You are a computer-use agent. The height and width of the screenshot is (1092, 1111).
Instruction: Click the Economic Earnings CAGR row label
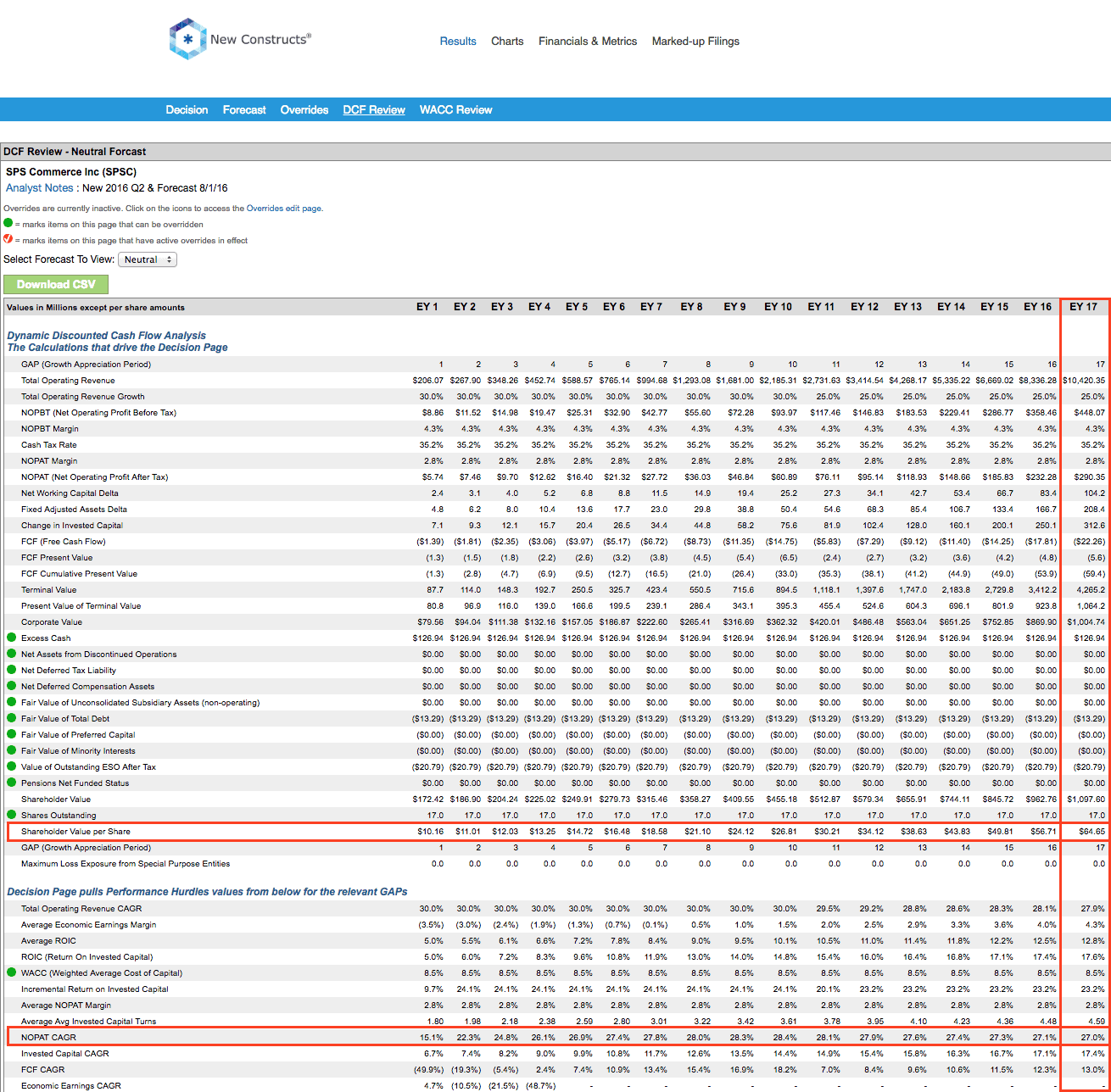coord(70,1086)
